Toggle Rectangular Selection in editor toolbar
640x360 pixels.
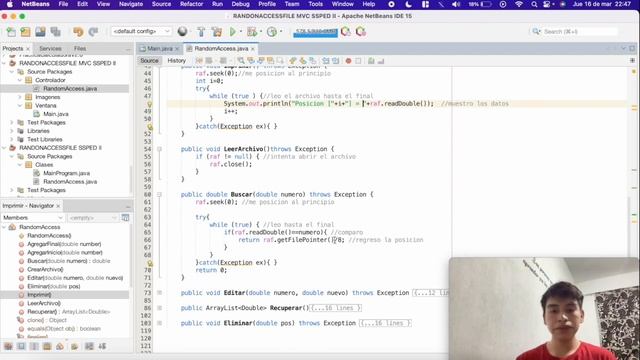[x=280, y=61]
